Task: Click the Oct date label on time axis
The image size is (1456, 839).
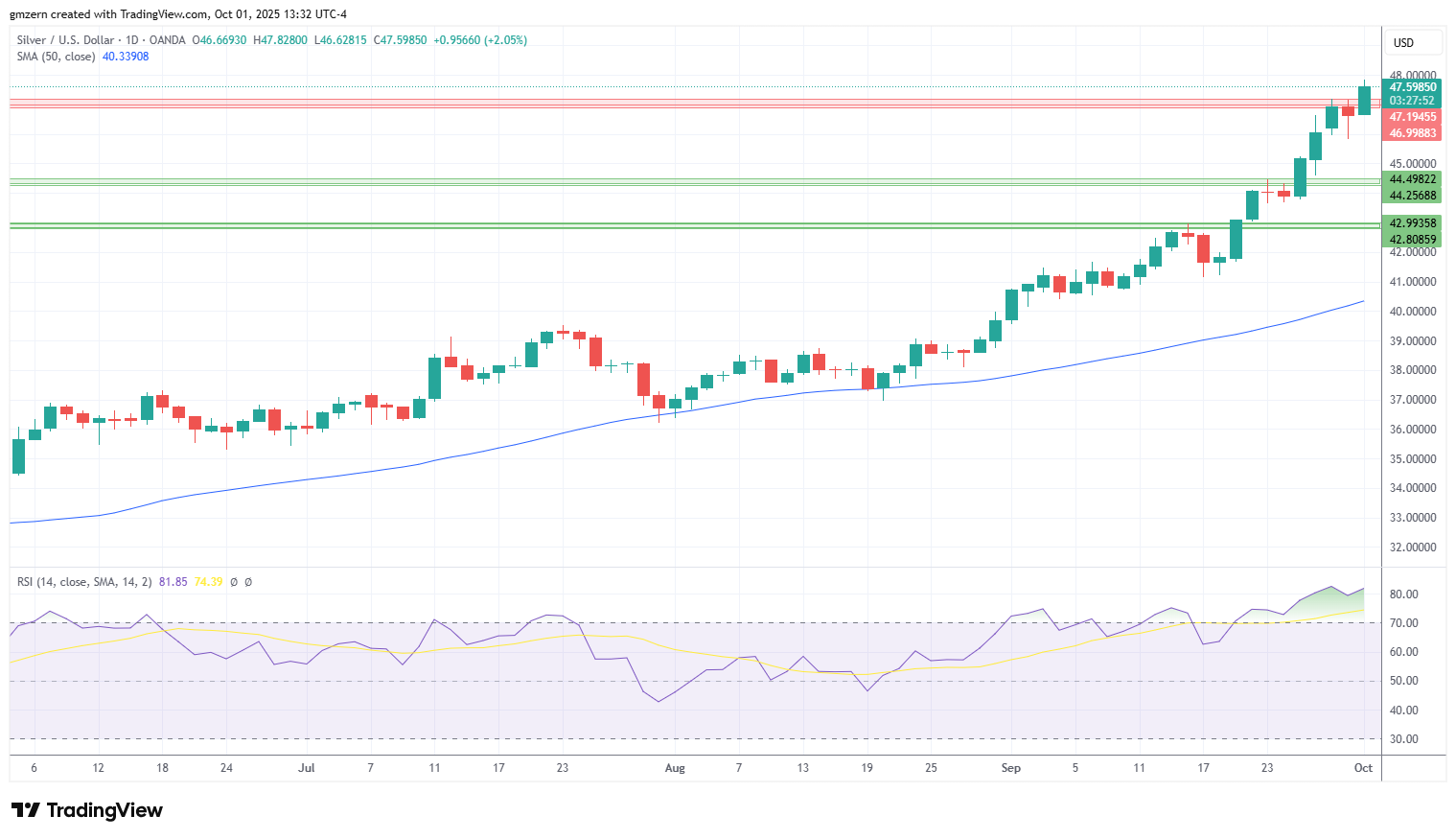Action: [1363, 768]
